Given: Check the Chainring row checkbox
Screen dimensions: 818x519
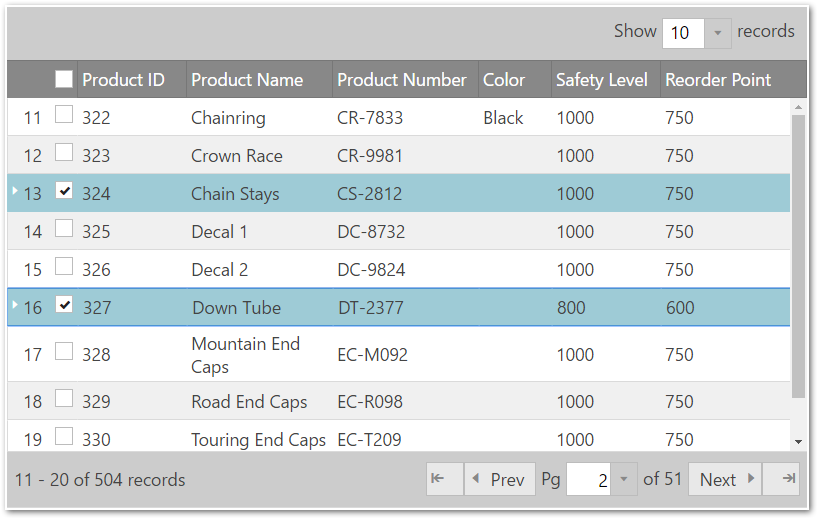Looking at the screenshot, I should (x=64, y=115).
